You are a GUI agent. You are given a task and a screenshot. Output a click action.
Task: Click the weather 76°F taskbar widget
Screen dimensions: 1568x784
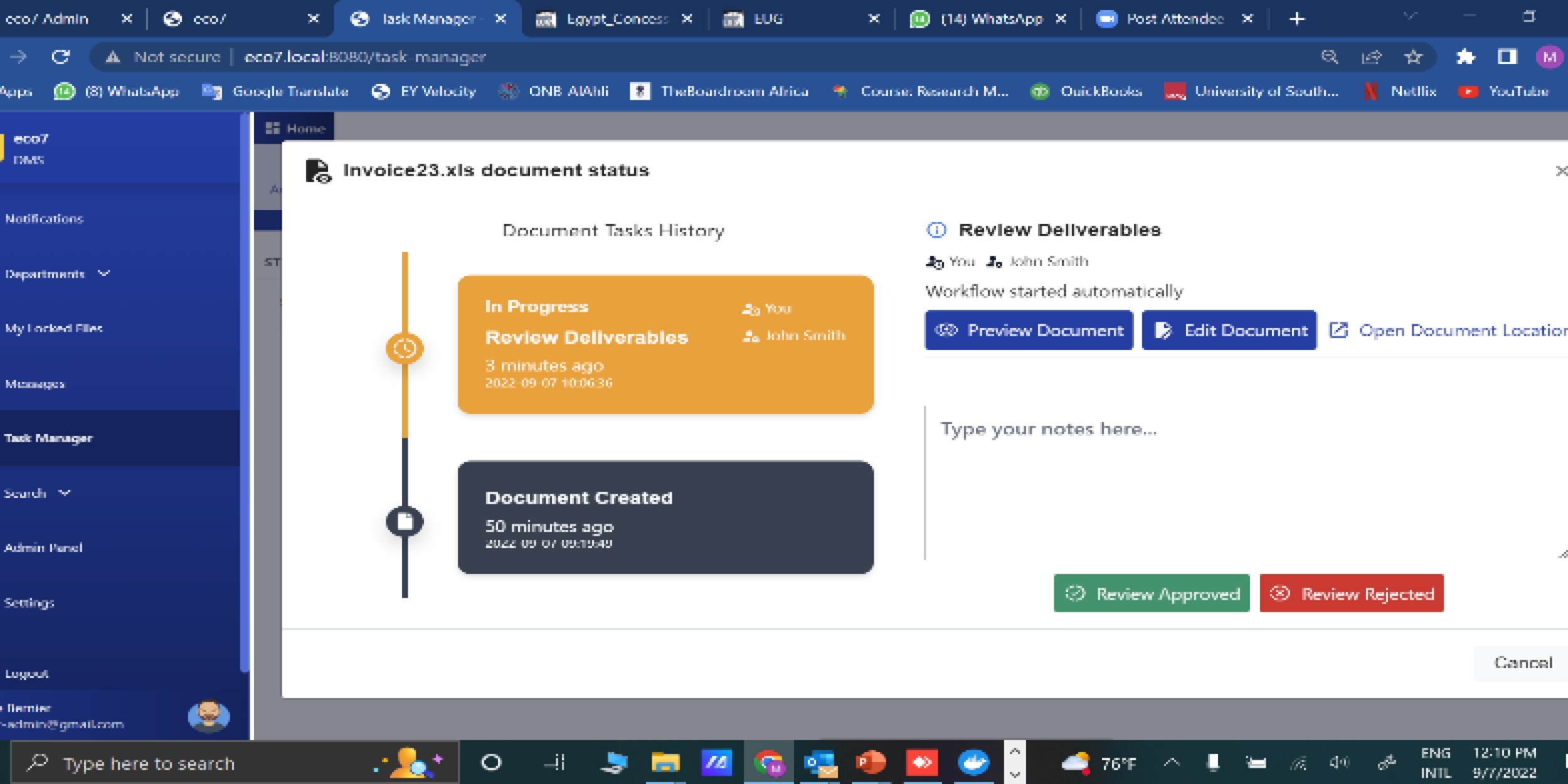1099,763
